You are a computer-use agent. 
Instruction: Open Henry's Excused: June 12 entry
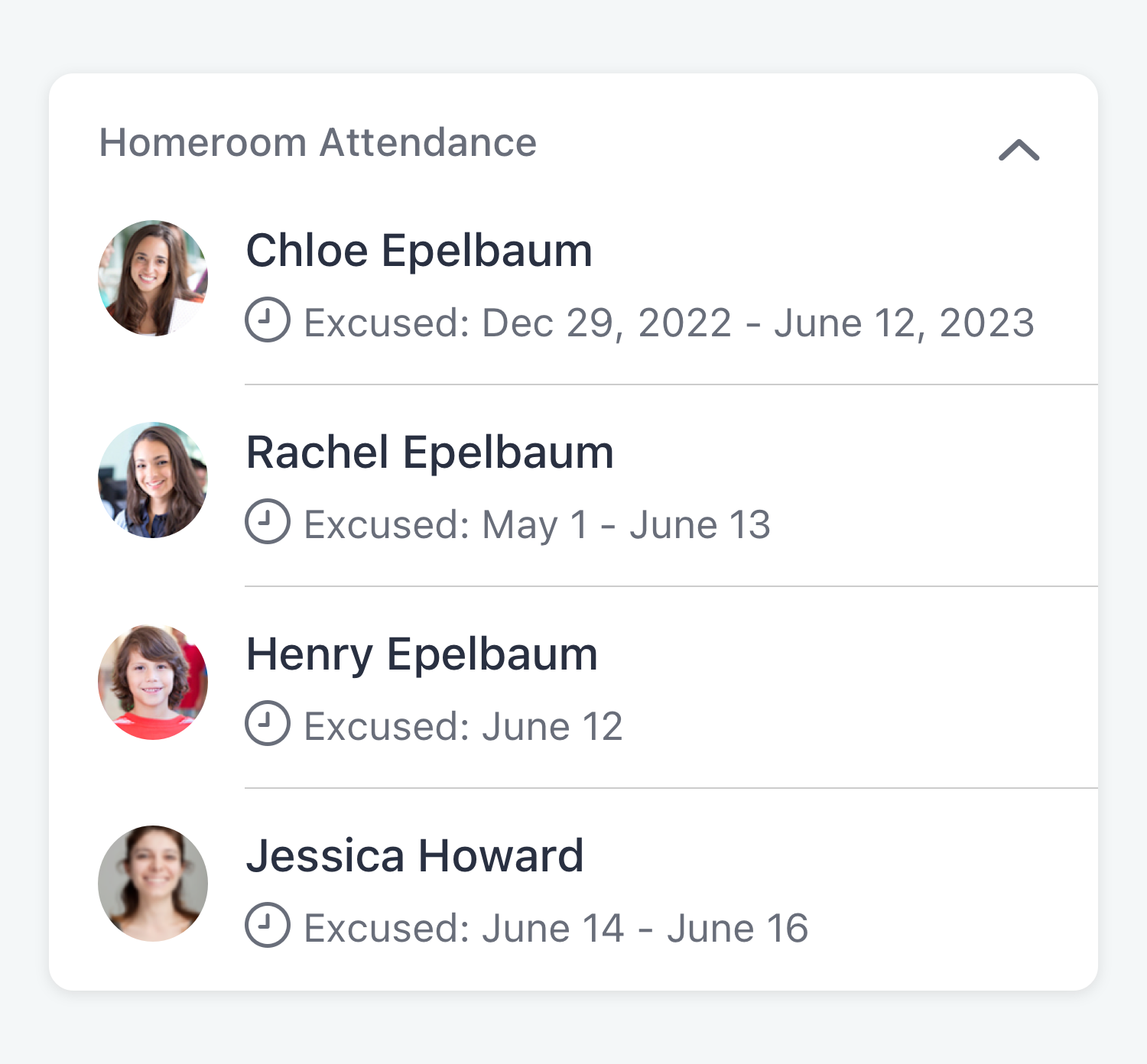(x=463, y=726)
